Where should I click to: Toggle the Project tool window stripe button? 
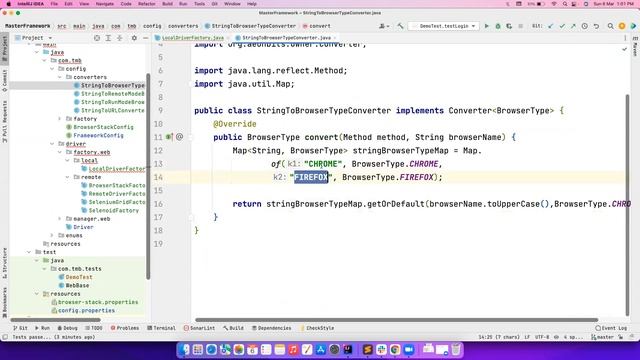pos(4,48)
